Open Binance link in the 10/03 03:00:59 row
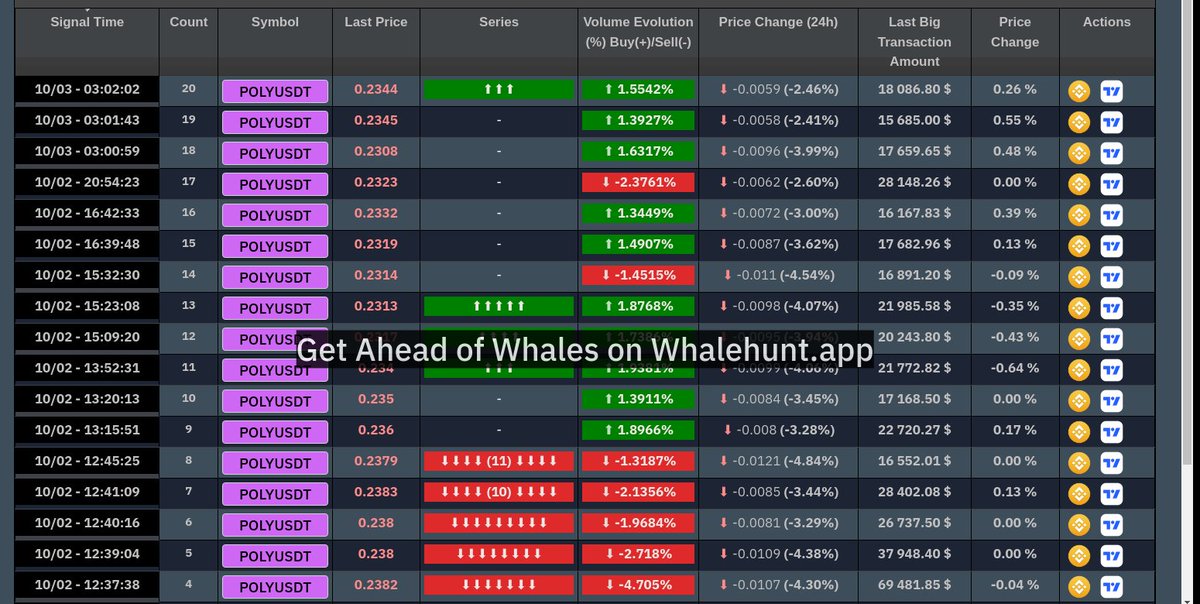 click(x=1079, y=153)
